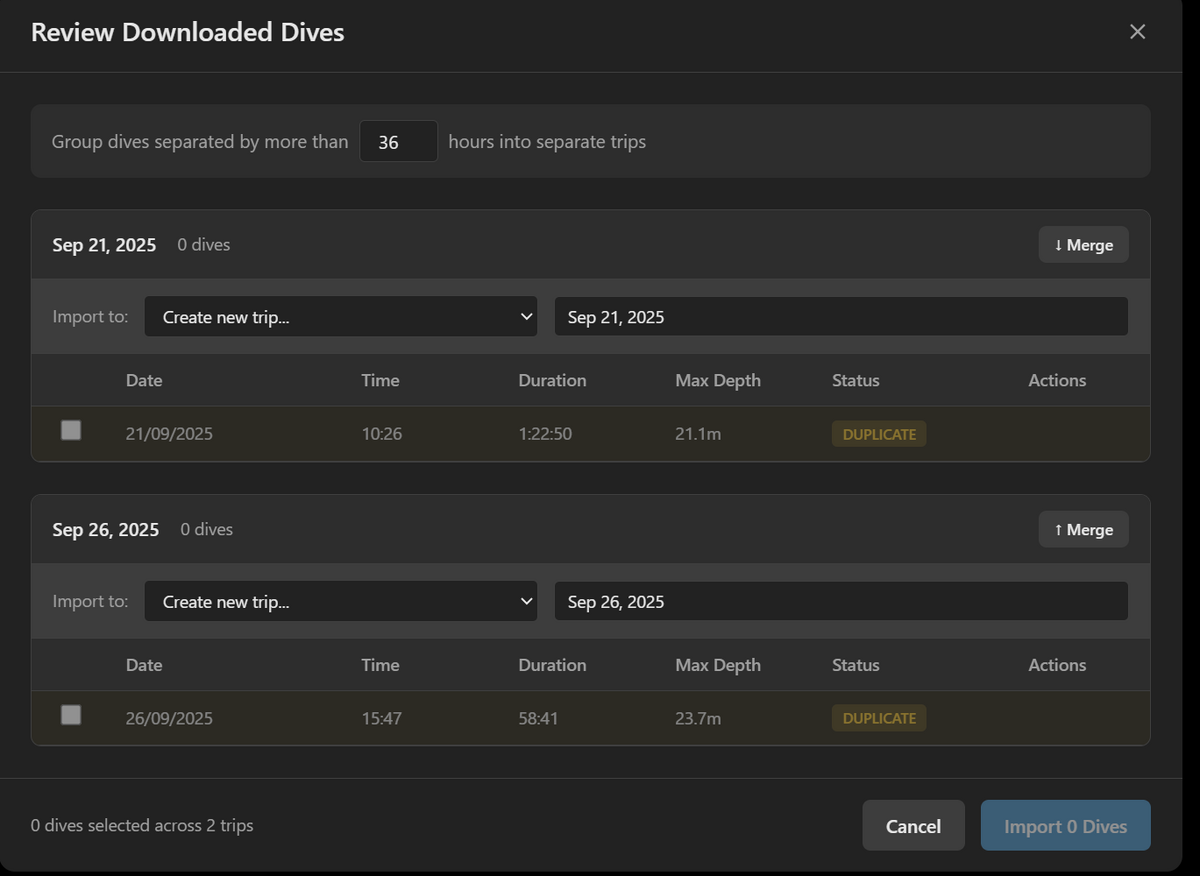Screen dimensions: 1200x876
Task: Click Duration column header in Sep 26 table
Action: click(x=552, y=665)
